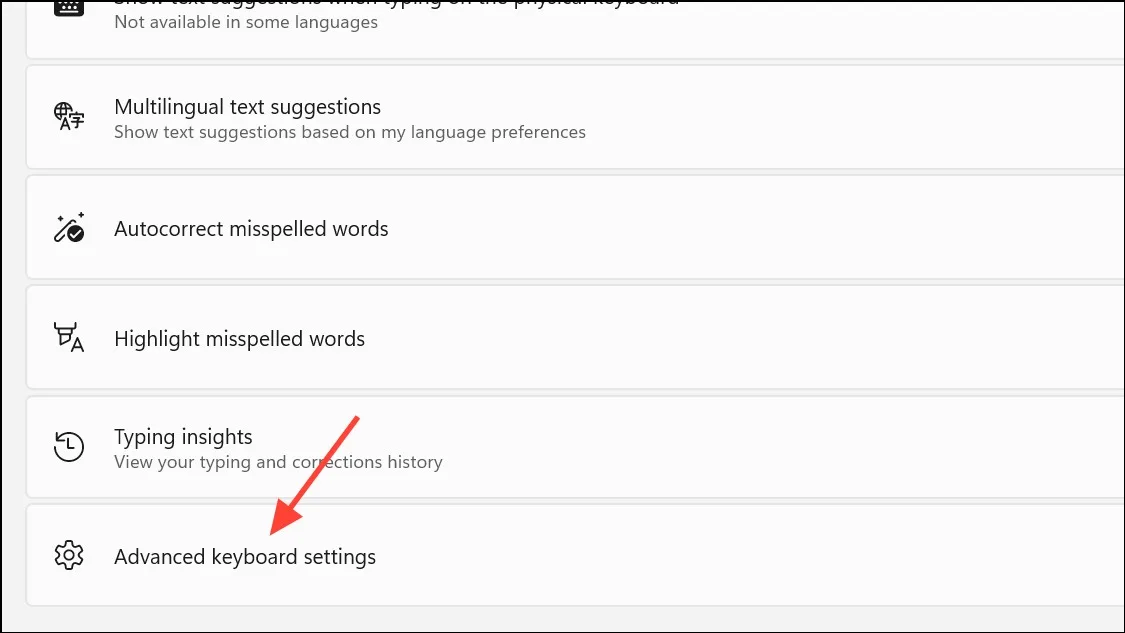Click 'Show text suggestions based on my language preferences'
The image size is (1125, 633).
[350, 132]
